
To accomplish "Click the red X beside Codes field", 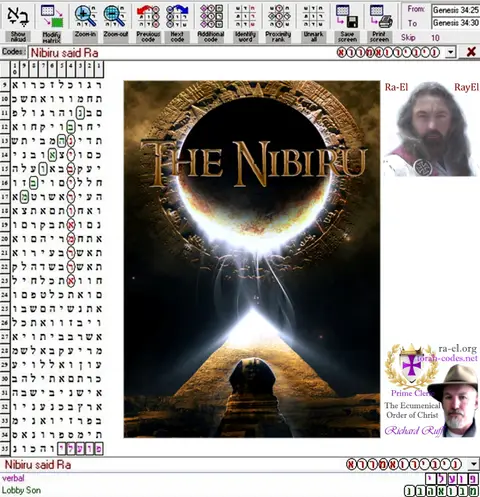I will click(471, 52).
